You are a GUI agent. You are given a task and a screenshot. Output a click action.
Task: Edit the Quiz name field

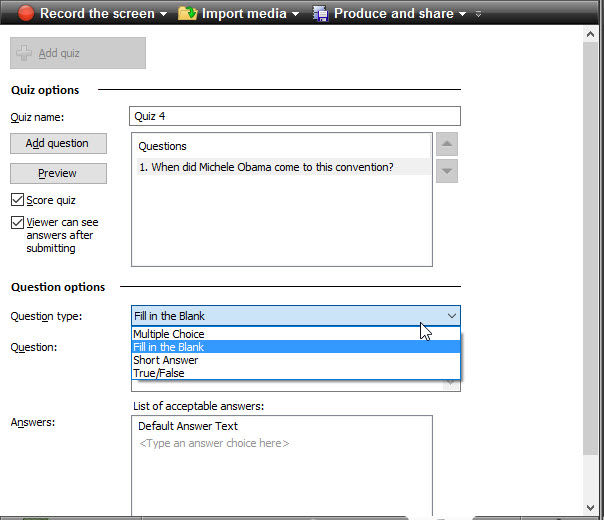295,116
